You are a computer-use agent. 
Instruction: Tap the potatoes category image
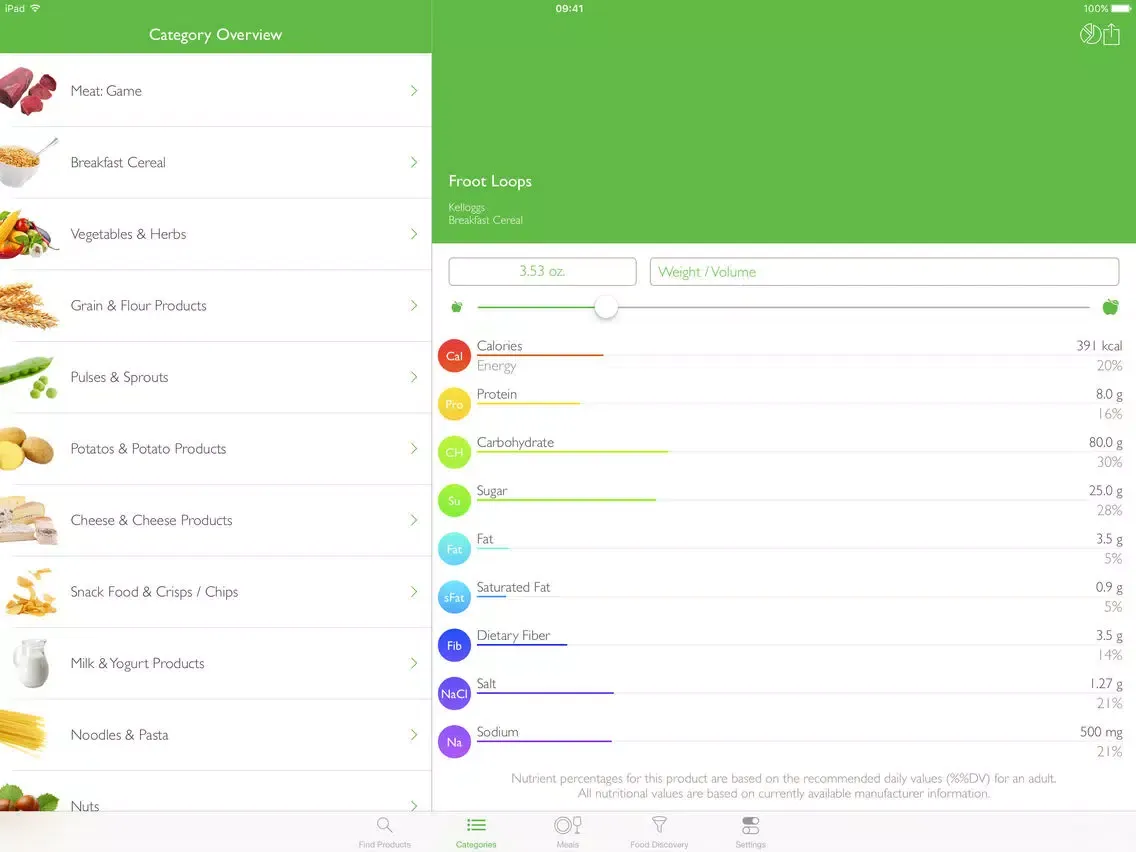point(27,448)
